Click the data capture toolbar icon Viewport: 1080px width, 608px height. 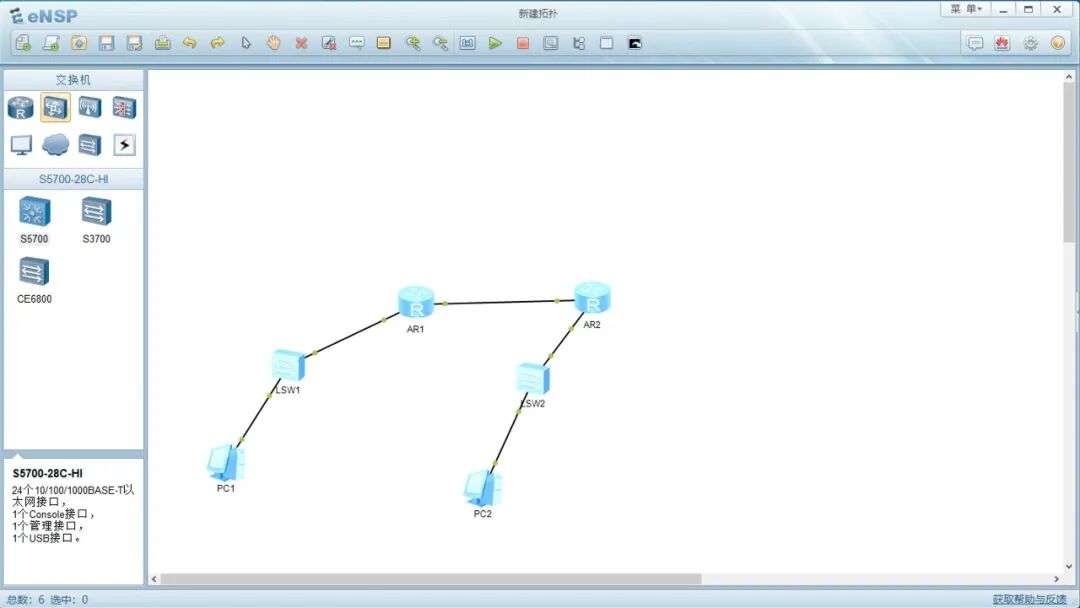coord(551,43)
